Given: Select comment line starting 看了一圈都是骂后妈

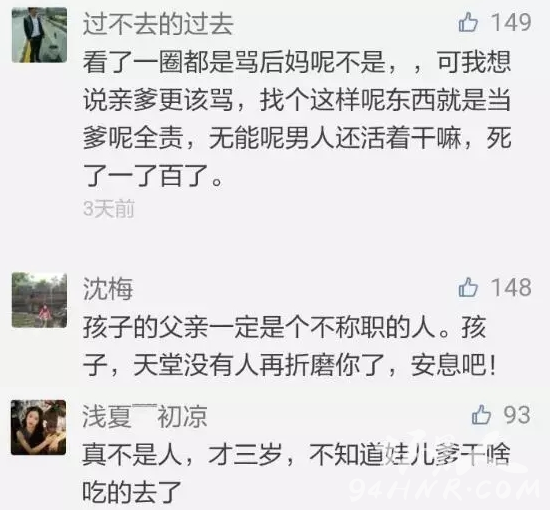Looking at the screenshot, I should tap(297, 63).
